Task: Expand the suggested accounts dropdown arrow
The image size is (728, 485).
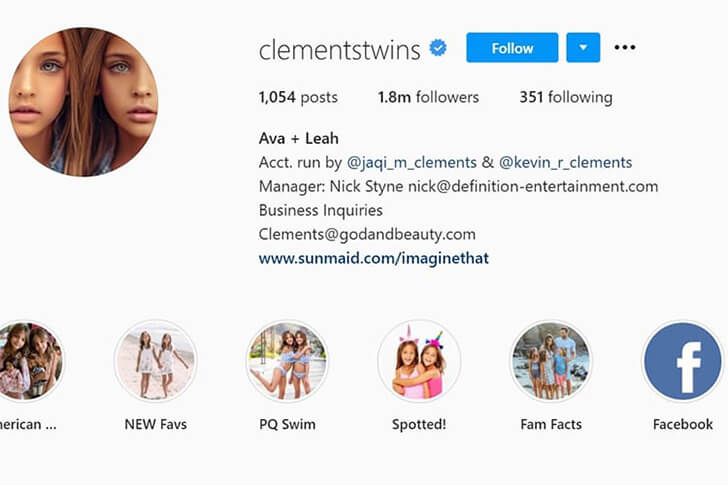Action: click(583, 47)
